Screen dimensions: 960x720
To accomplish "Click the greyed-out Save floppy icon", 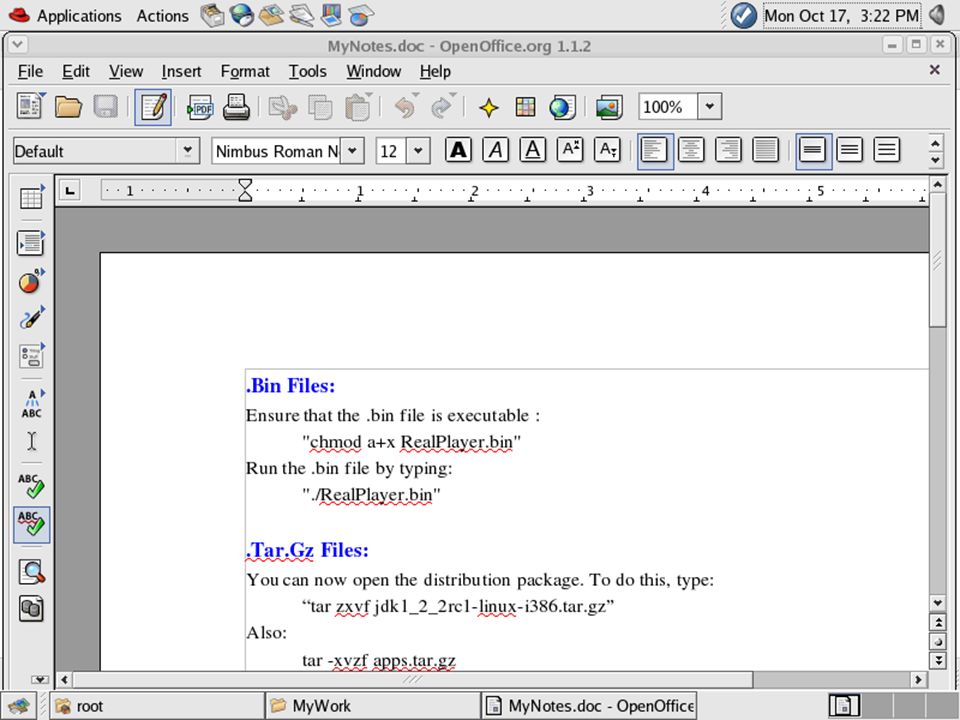I will pyautogui.click(x=105, y=107).
